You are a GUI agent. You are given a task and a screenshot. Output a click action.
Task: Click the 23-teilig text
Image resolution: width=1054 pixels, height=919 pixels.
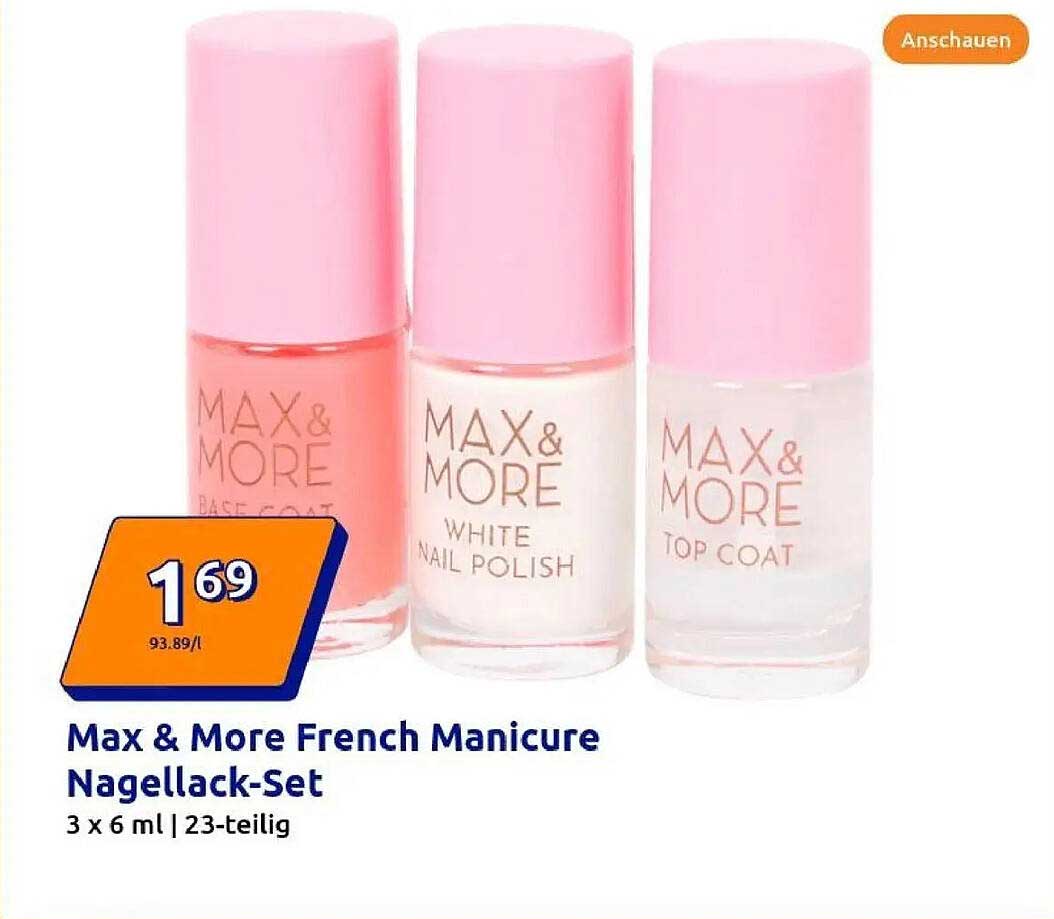click(x=237, y=825)
